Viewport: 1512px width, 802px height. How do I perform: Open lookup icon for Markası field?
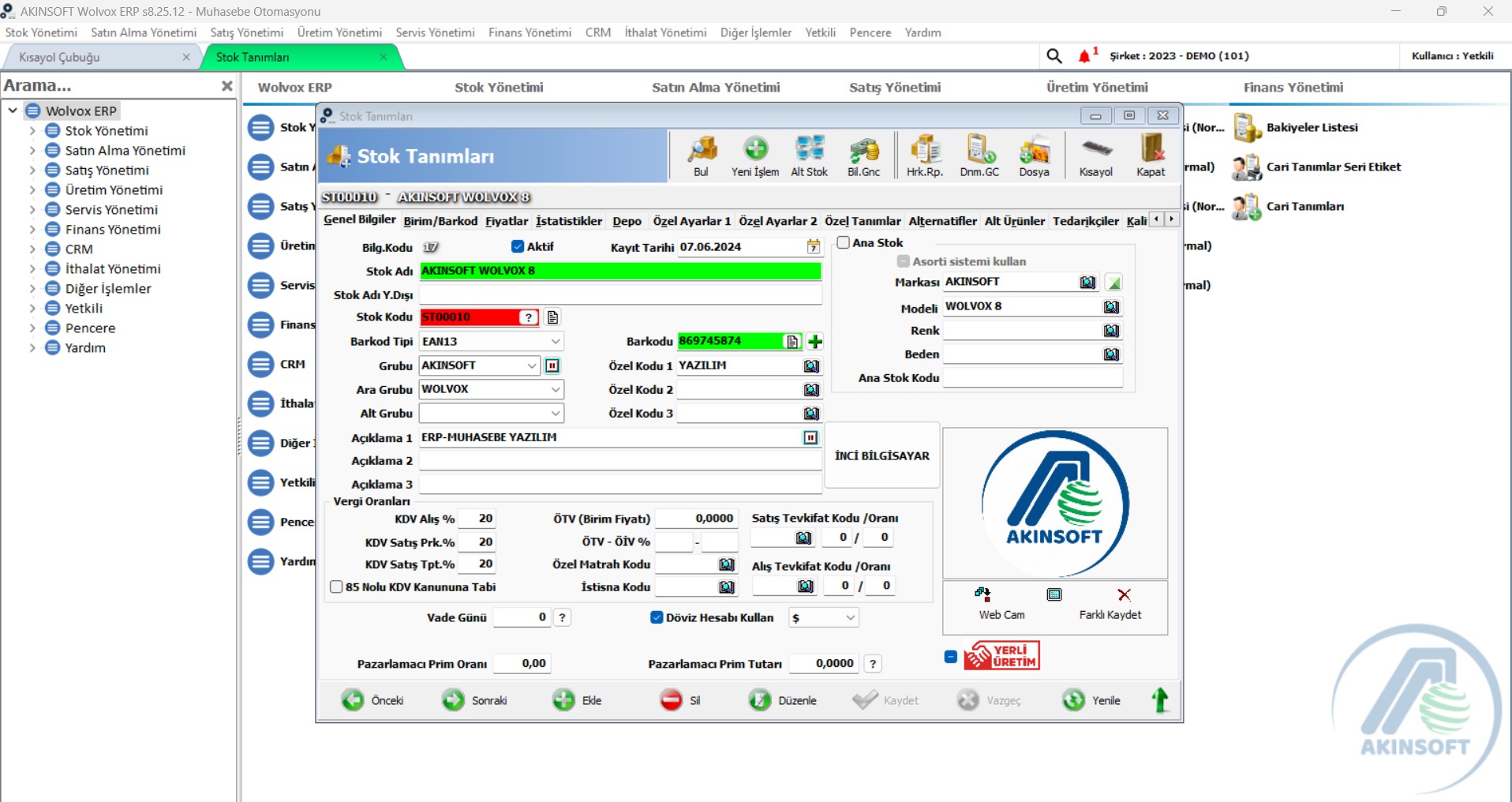pyautogui.click(x=1087, y=283)
